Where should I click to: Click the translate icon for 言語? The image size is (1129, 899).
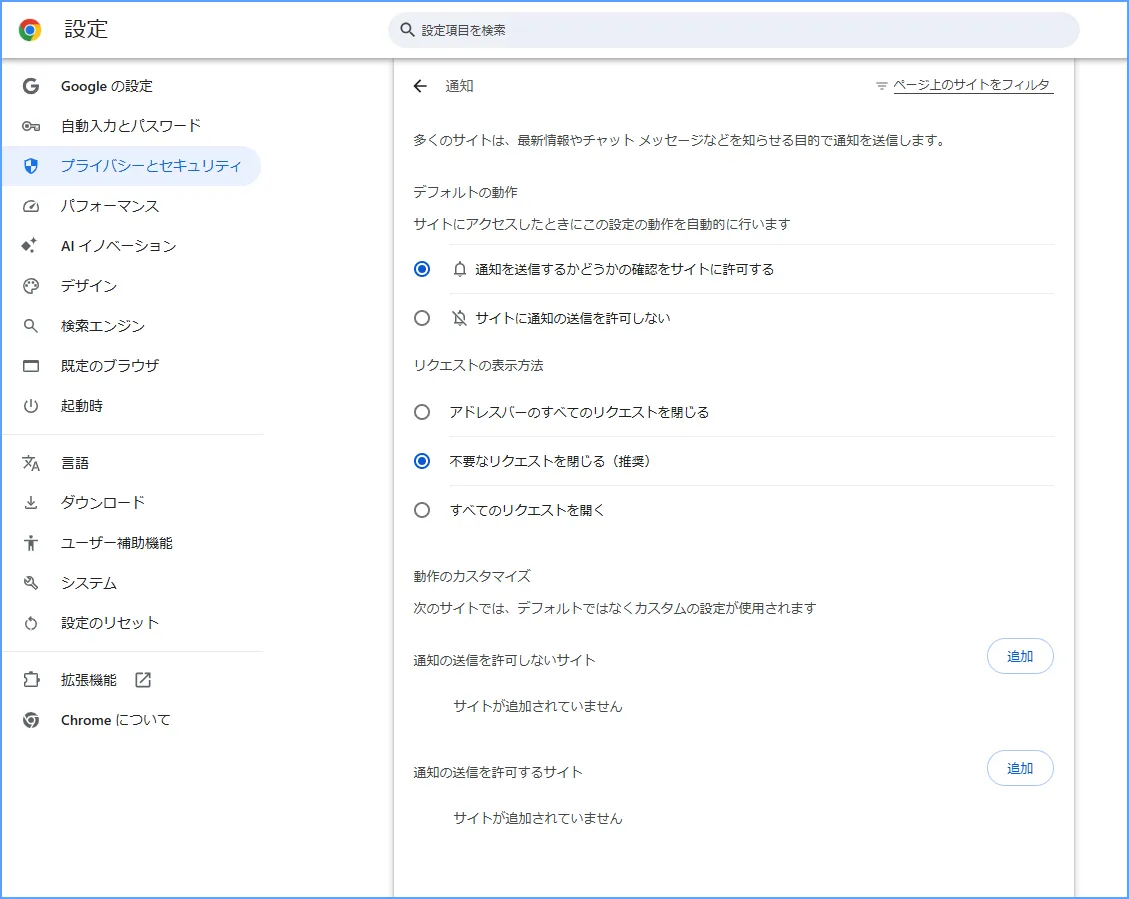click(x=31, y=463)
